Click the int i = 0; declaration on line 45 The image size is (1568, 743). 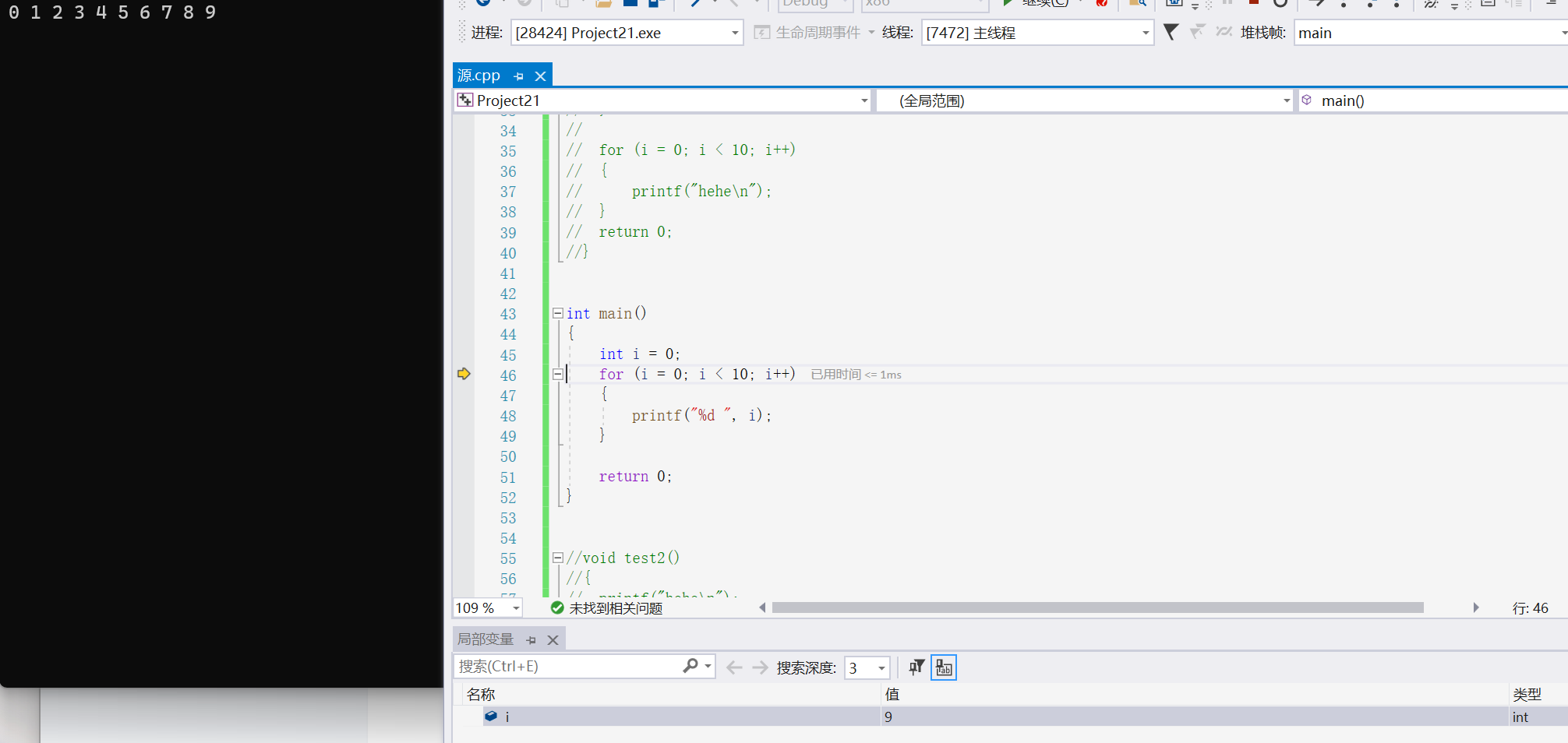(639, 354)
